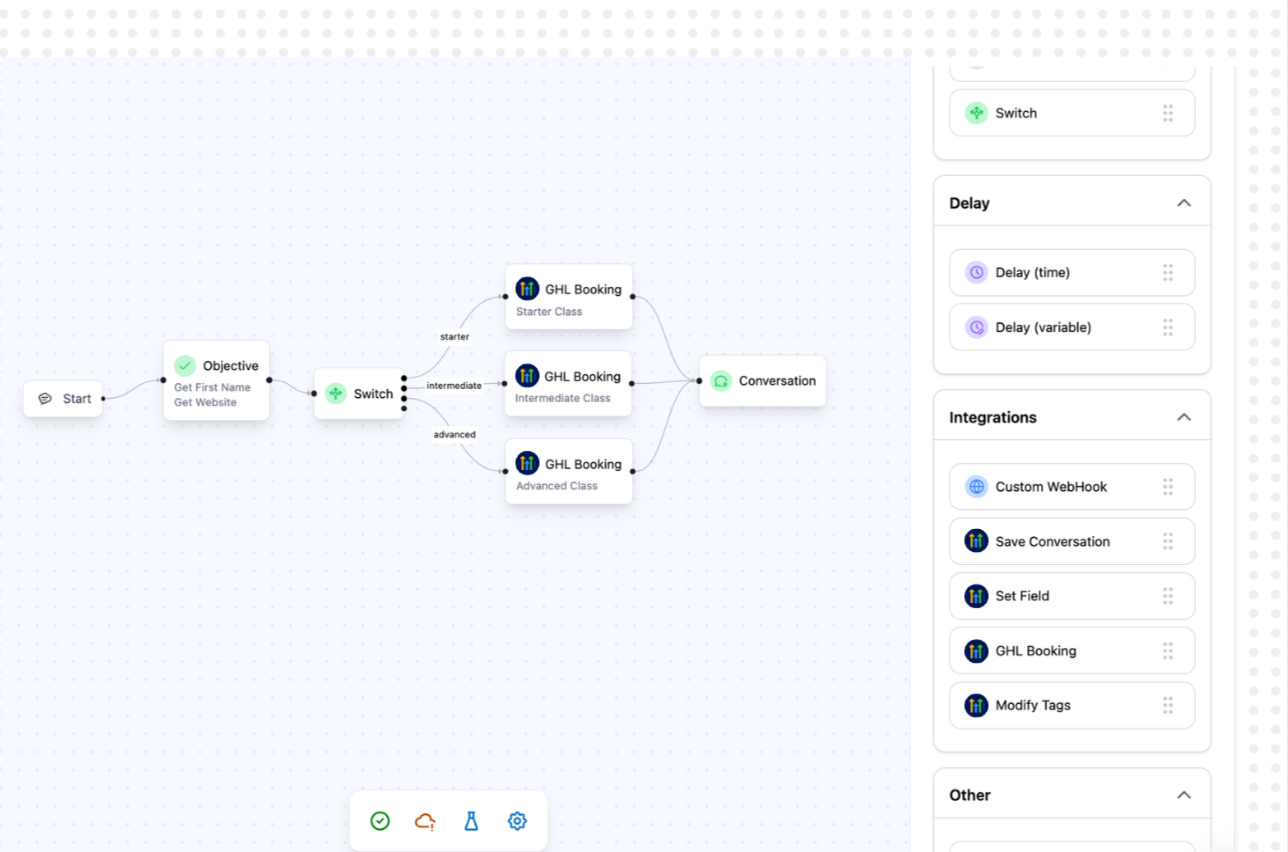Select the Start node label
Image resolution: width=1288 pixels, height=852 pixels.
point(77,398)
